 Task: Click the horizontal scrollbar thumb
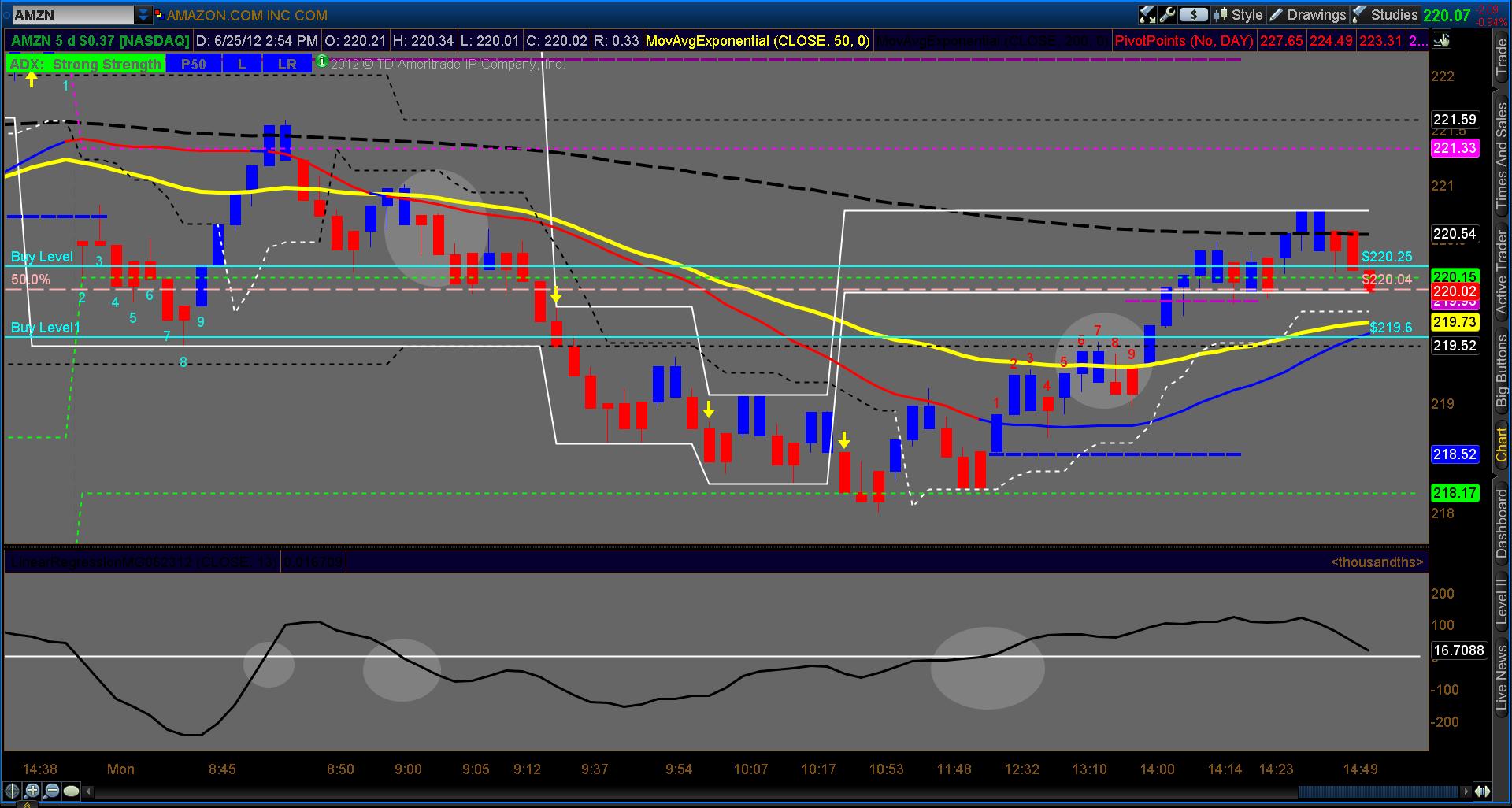pyautogui.click(x=1378, y=791)
